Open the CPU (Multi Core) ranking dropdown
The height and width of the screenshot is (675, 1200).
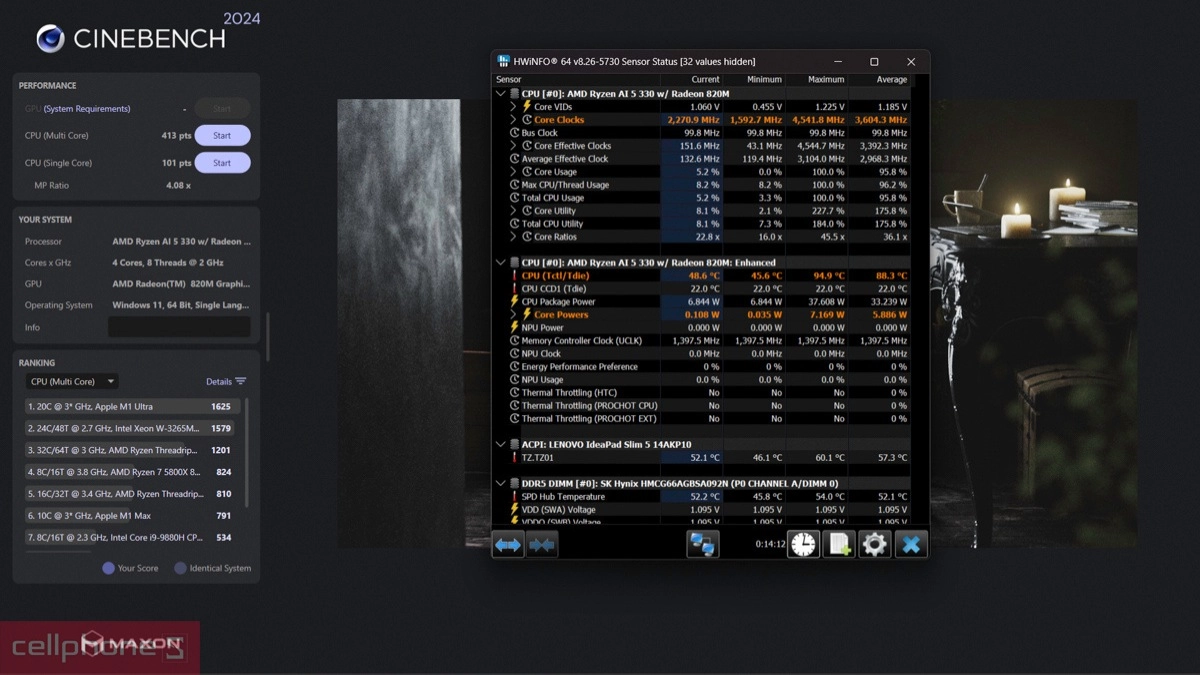pyautogui.click(x=72, y=381)
